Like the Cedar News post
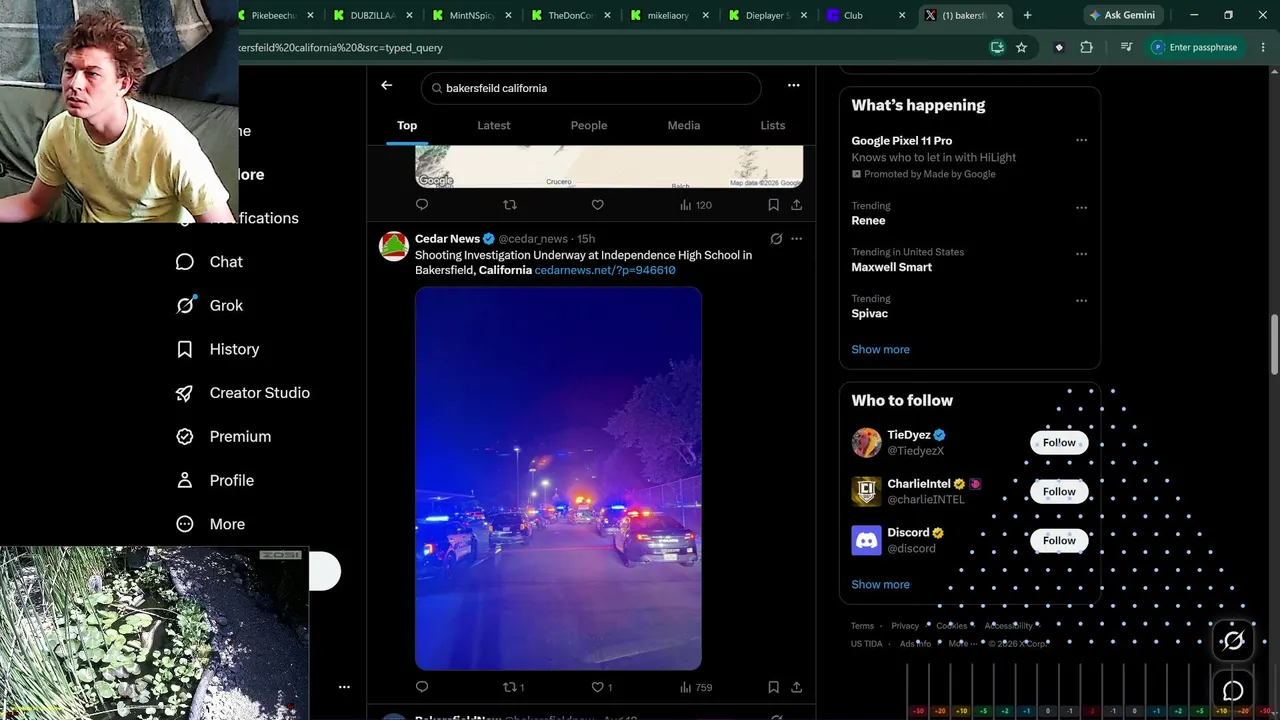This screenshot has height=720, width=1280. tap(601, 687)
